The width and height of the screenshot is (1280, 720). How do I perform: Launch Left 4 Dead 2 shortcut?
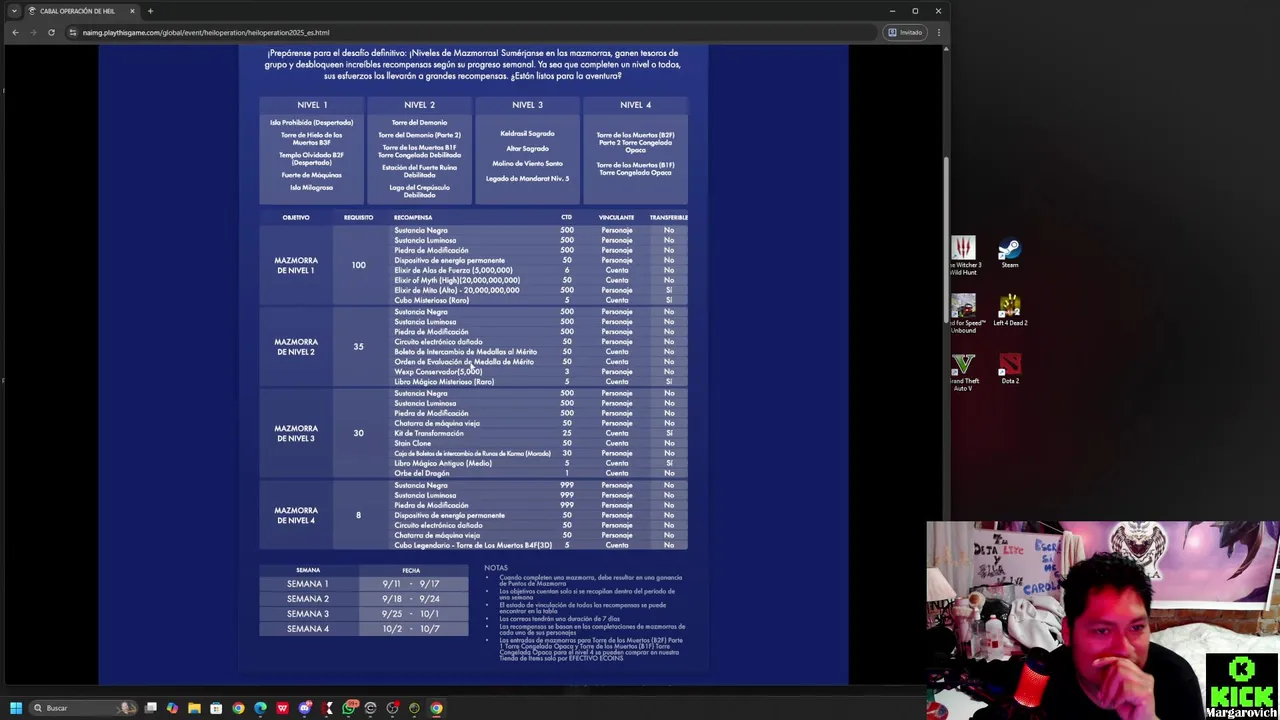click(1010, 310)
